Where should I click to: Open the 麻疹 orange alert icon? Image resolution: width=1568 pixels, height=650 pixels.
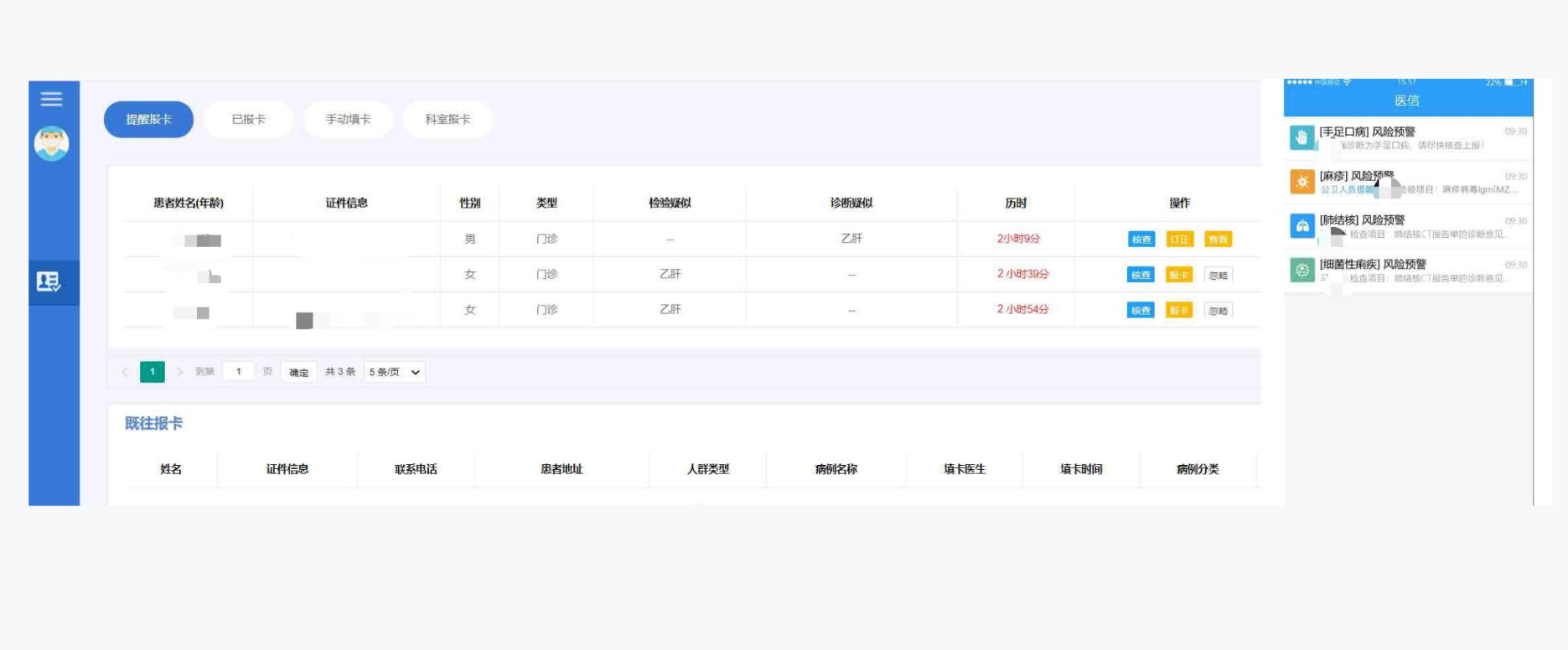point(1301,181)
